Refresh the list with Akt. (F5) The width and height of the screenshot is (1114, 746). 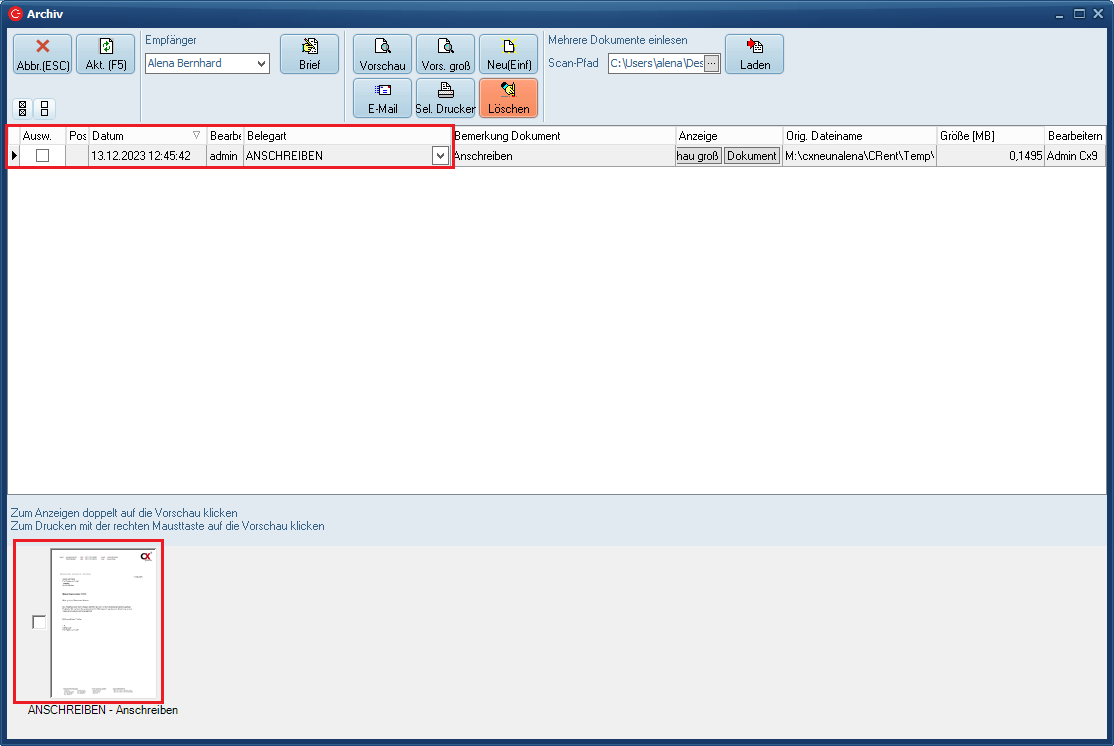pyautogui.click(x=105, y=54)
